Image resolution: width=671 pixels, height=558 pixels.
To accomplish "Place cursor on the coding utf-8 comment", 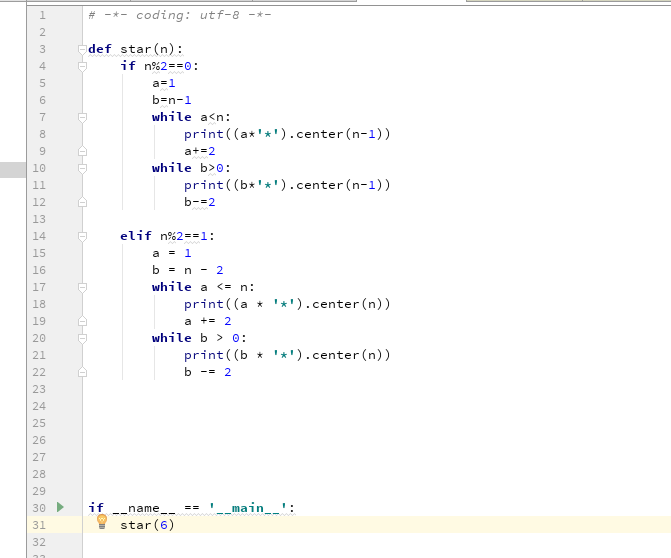I will click(x=180, y=15).
